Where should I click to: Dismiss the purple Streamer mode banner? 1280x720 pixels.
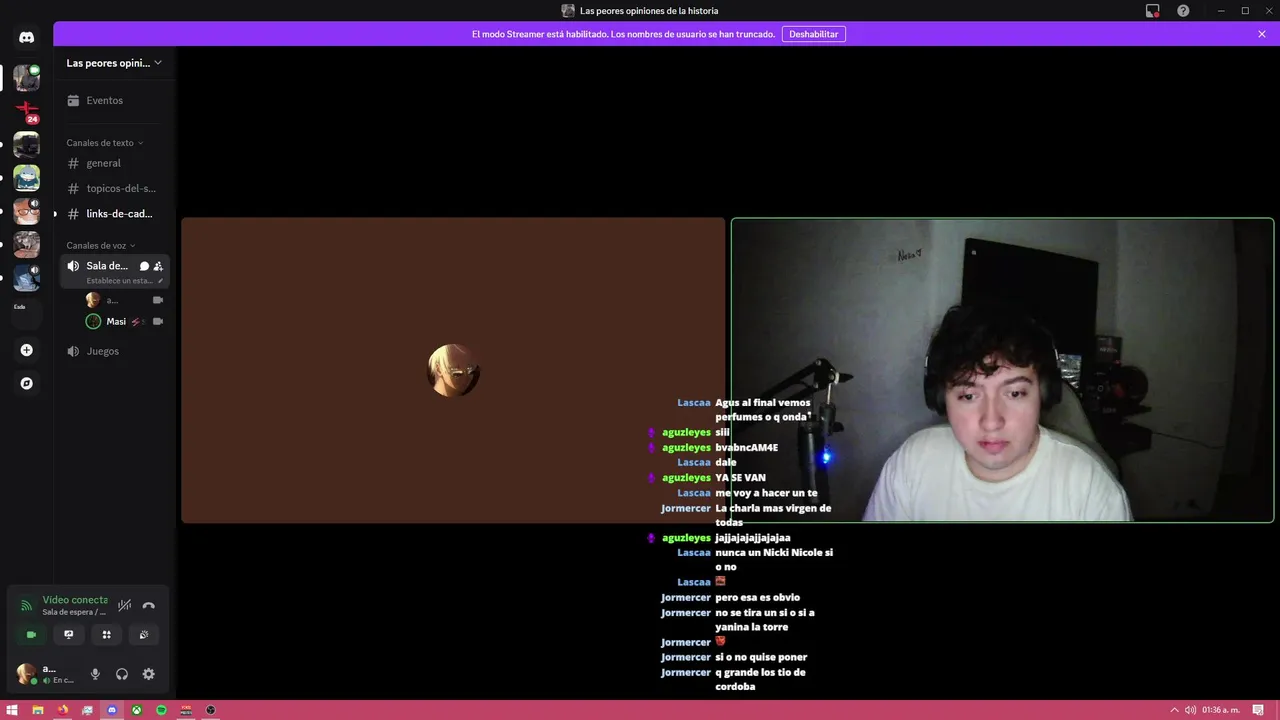click(1262, 34)
